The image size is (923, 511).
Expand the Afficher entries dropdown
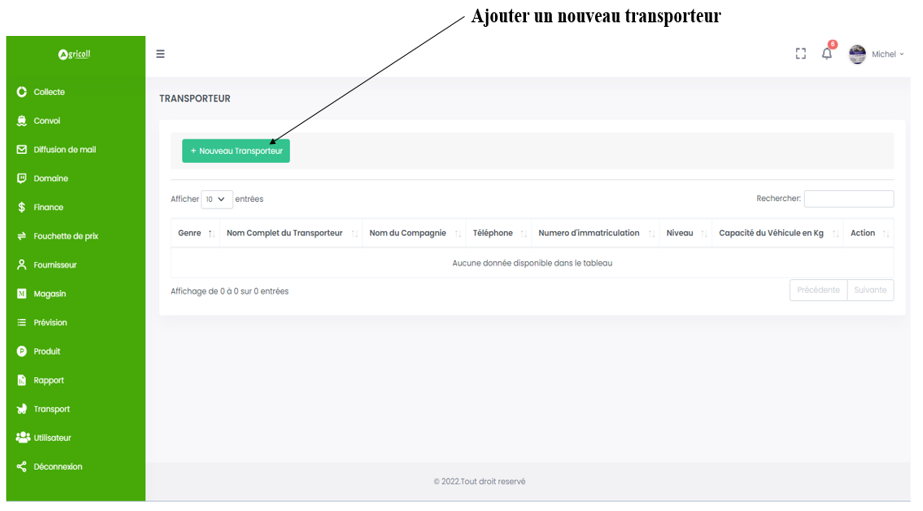[x=217, y=199]
